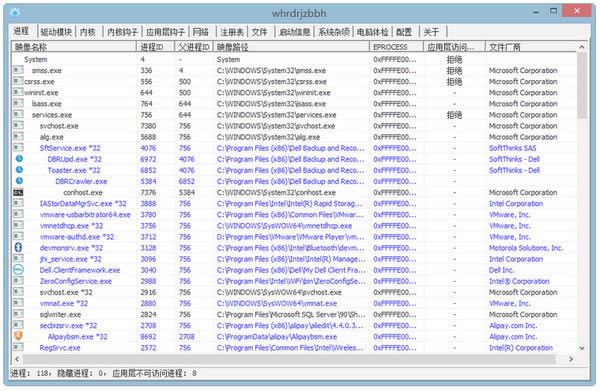Click the icon beside smss.exe

[x=18, y=70]
